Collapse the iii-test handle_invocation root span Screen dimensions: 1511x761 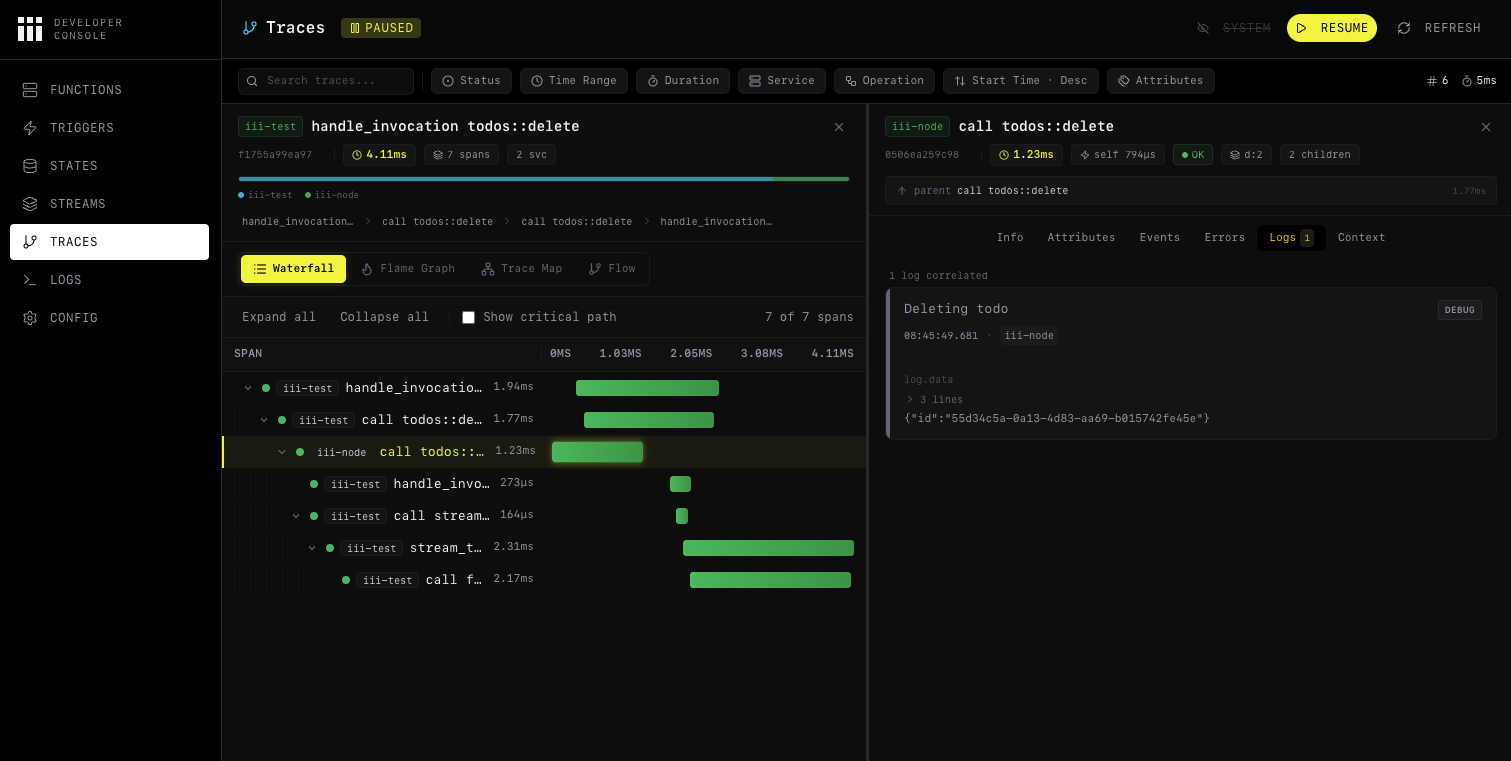(248, 387)
